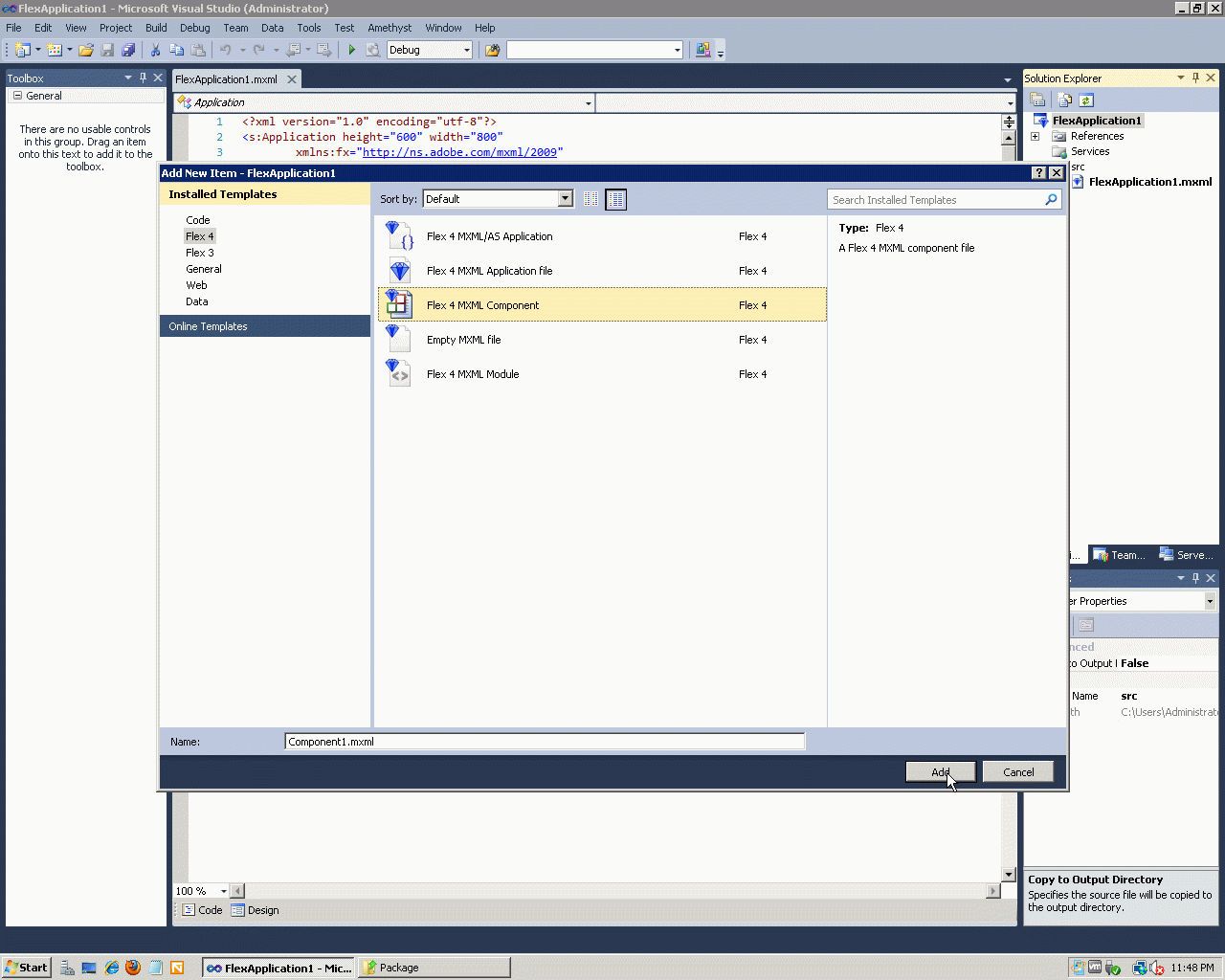
Task: Click the Add button
Action: point(941,771)
